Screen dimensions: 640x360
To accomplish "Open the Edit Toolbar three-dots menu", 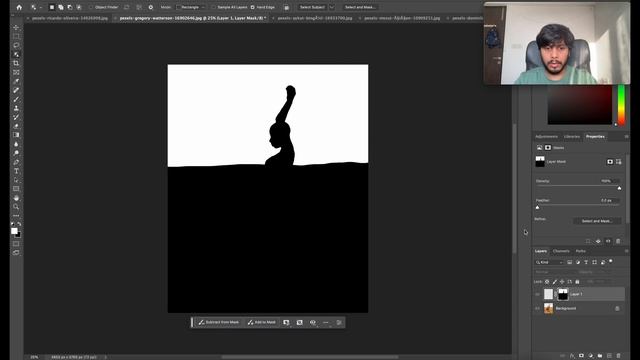I will 16,216.
